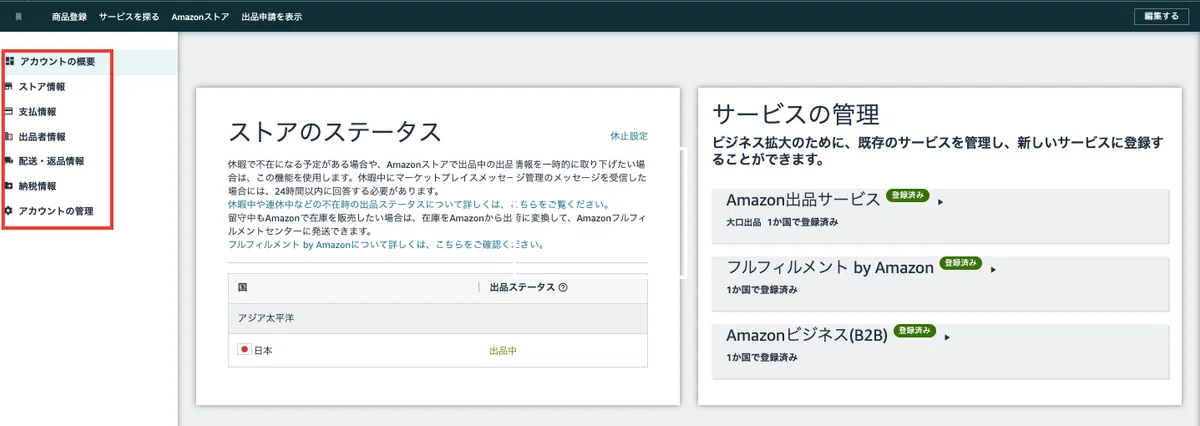Expand arrow next to フルフィルメント by Amazon

(995, 269)
